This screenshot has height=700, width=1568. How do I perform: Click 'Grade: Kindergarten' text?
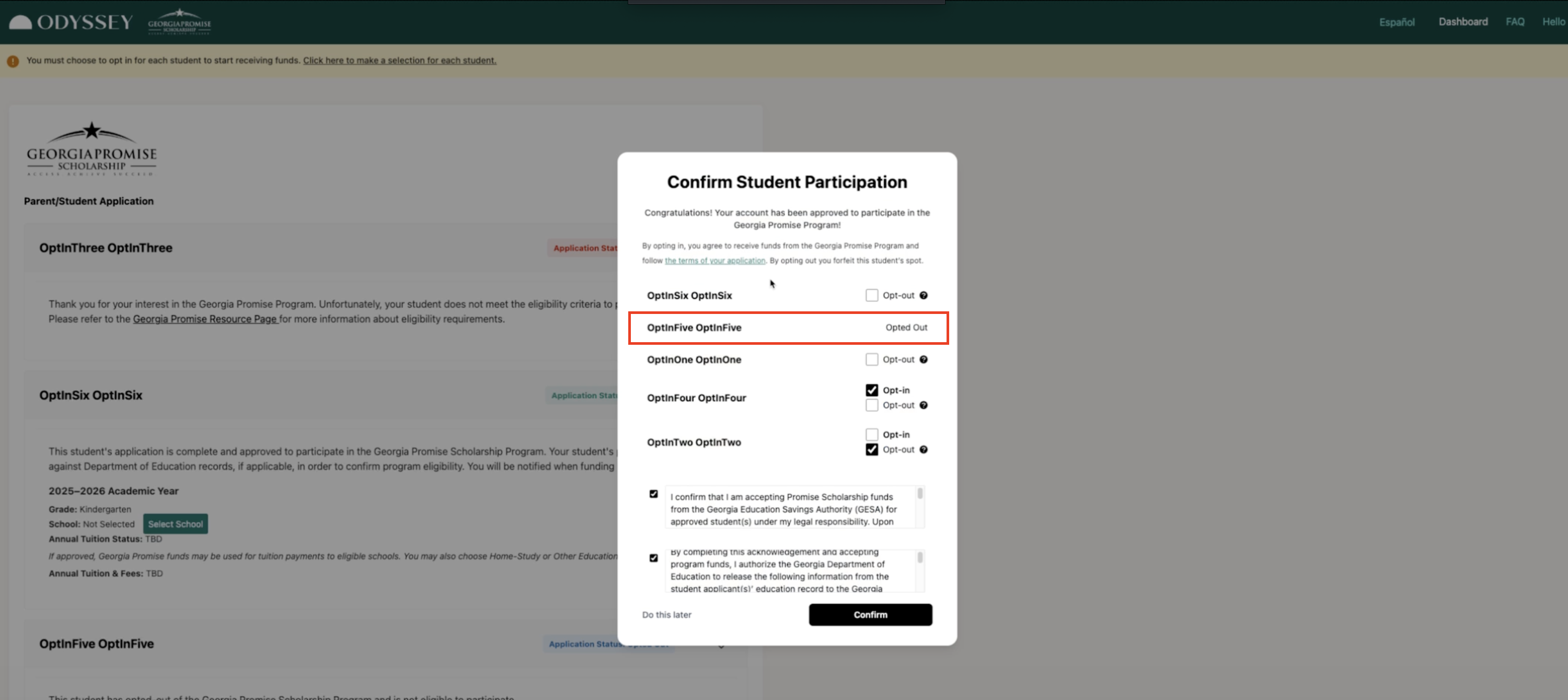89,509
